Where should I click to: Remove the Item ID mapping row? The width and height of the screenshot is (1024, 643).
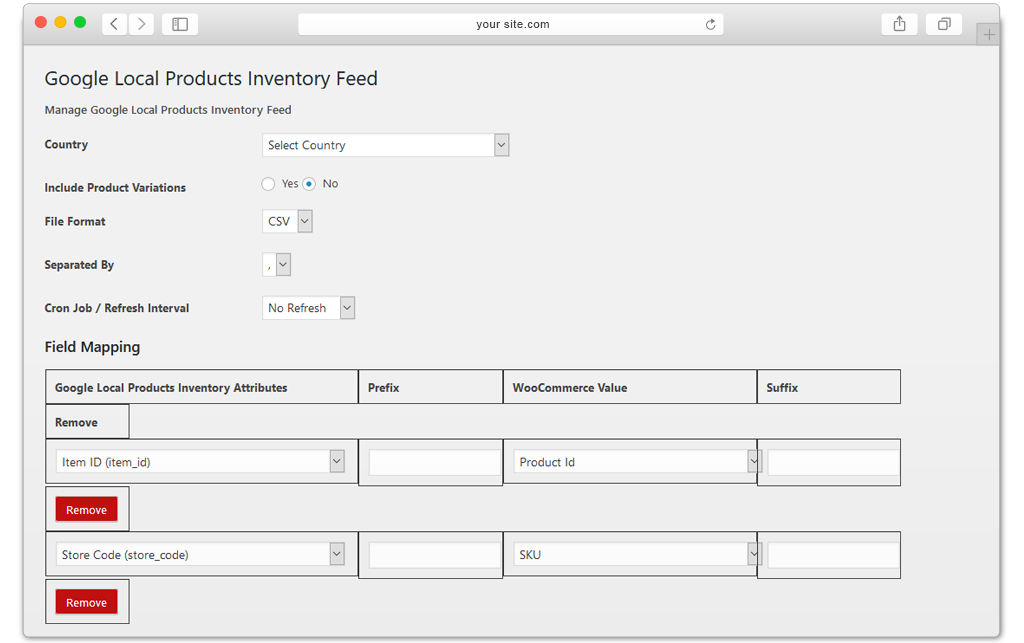(x=86, y=509)
